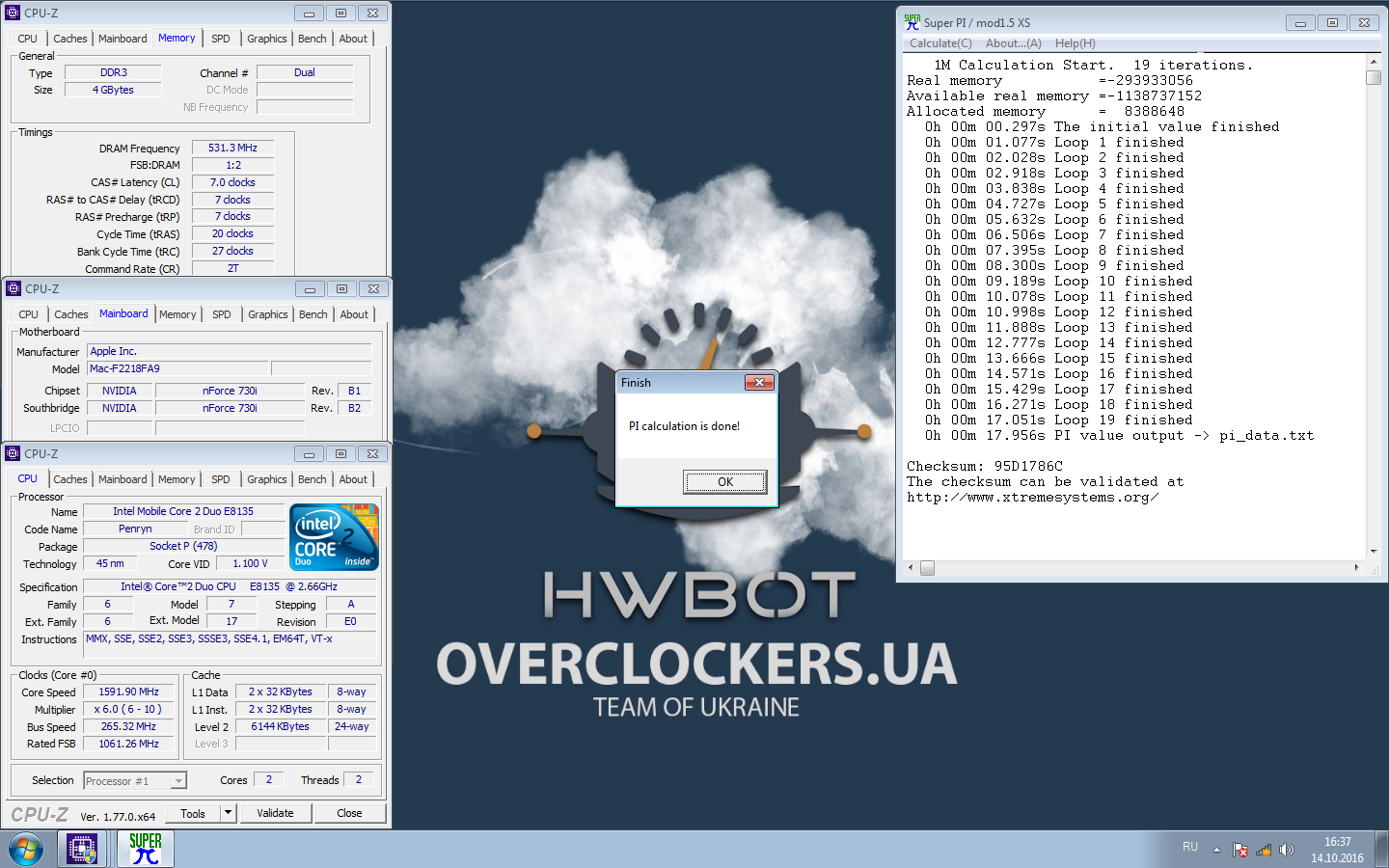This screenshot has height=868, width=1389.
Task: Confirm OK in the Finish dialog
Action: pyautogui.click(x=725, y=481)
